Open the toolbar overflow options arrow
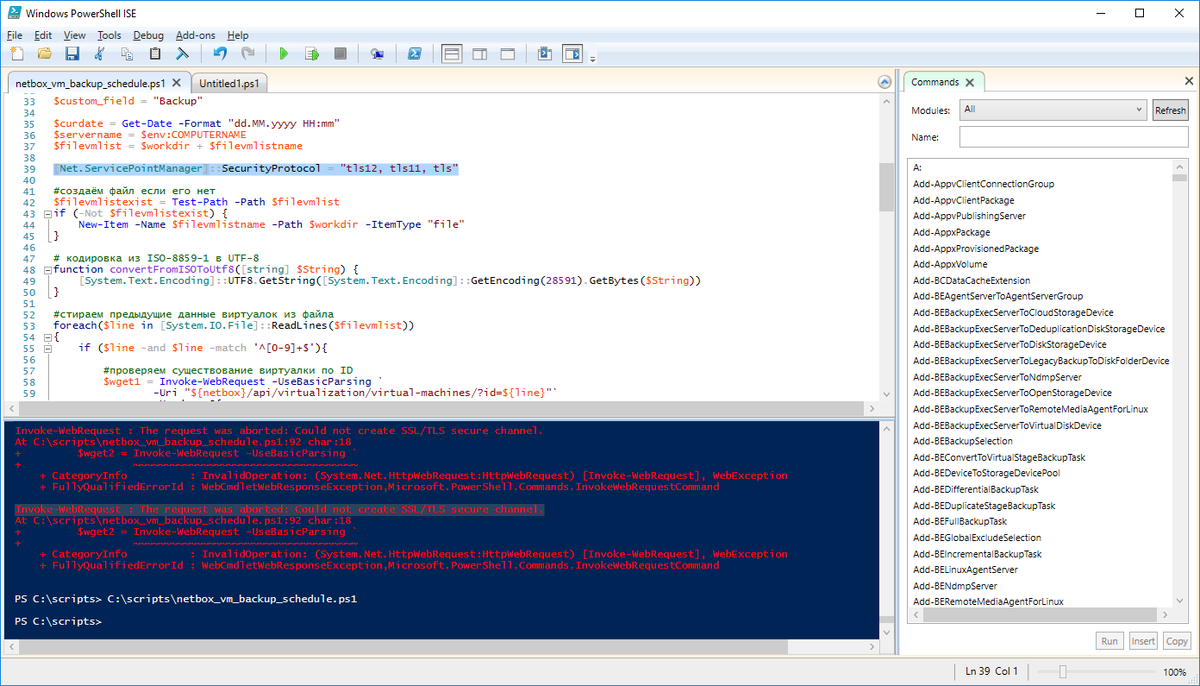The height and width of the screenshot is (686, 1200). coord(592,59)
